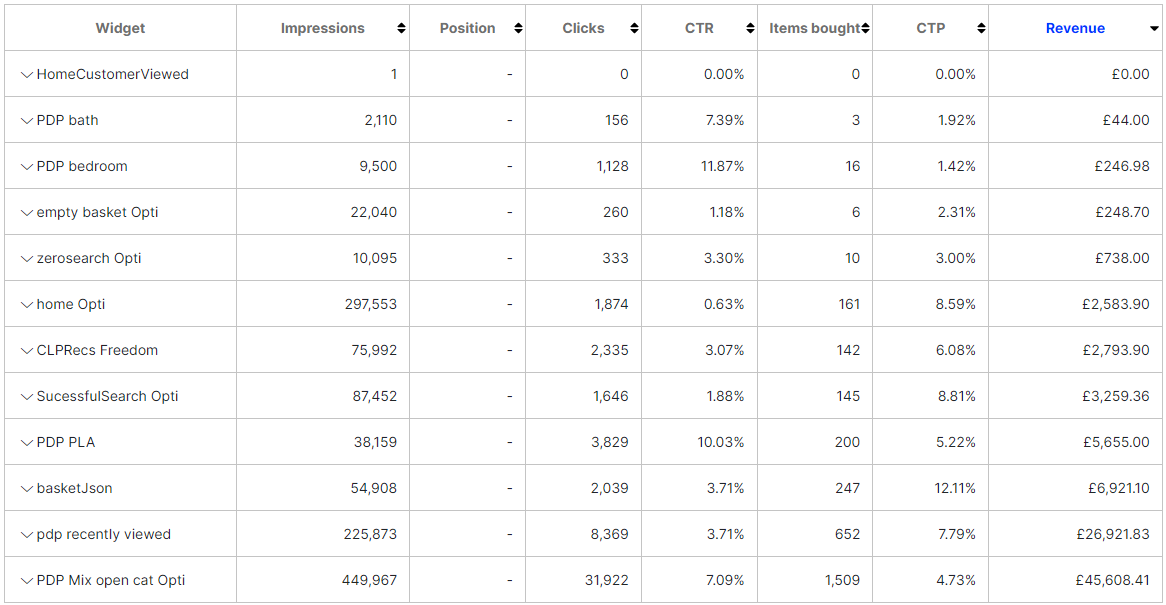Open zerosearch Opti row details chevron

27,258
